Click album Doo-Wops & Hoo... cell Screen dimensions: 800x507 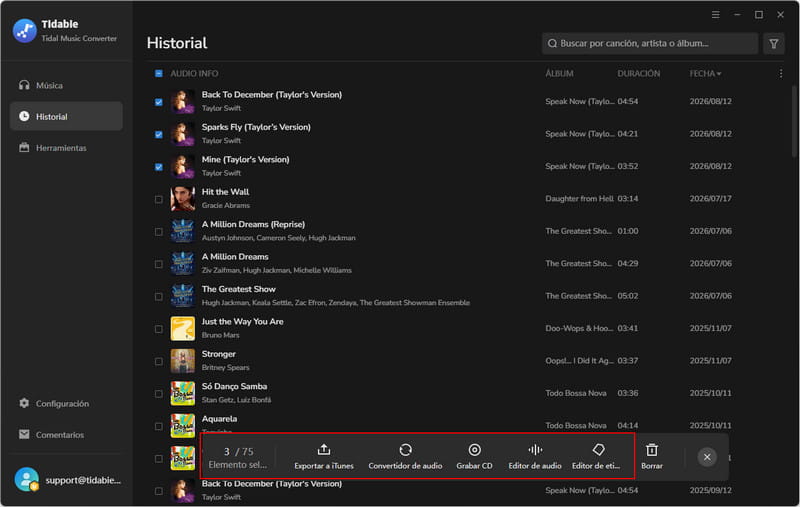pos(579,328)
